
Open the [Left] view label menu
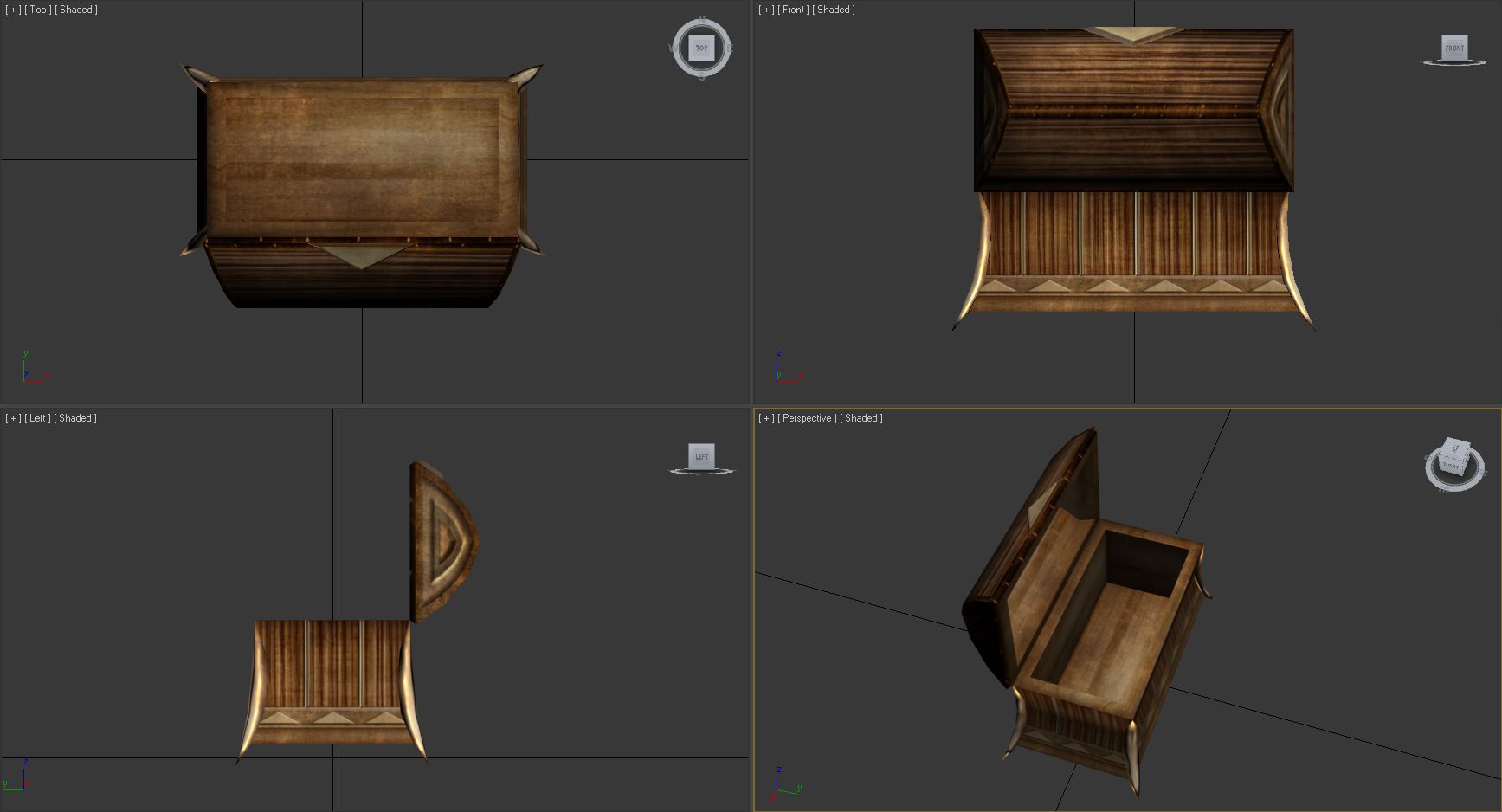point(37,418)
